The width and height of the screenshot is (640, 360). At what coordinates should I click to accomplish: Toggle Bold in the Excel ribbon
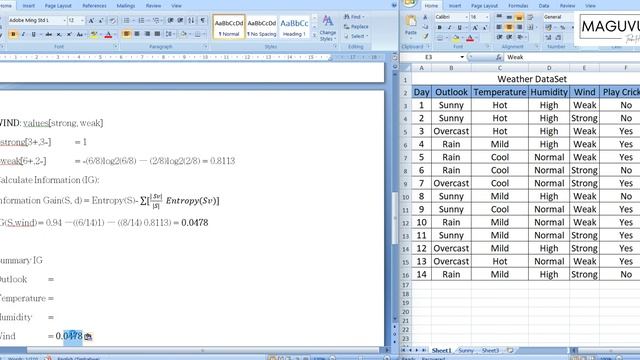[440, 28]
